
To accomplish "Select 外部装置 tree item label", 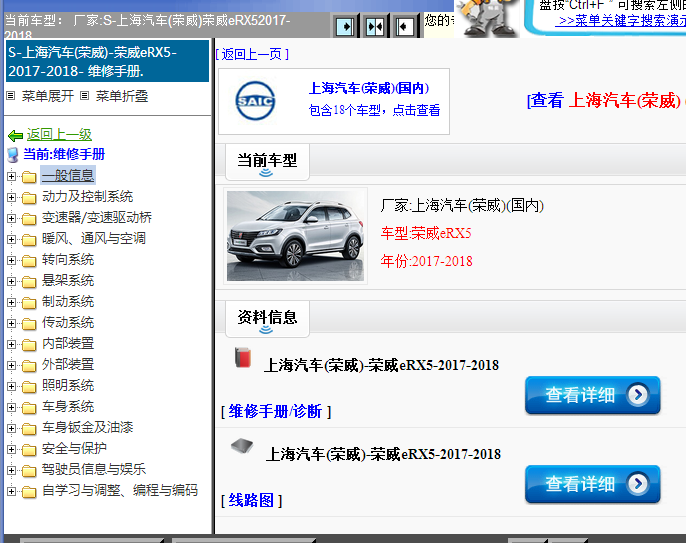I will [x=68, y=364].
